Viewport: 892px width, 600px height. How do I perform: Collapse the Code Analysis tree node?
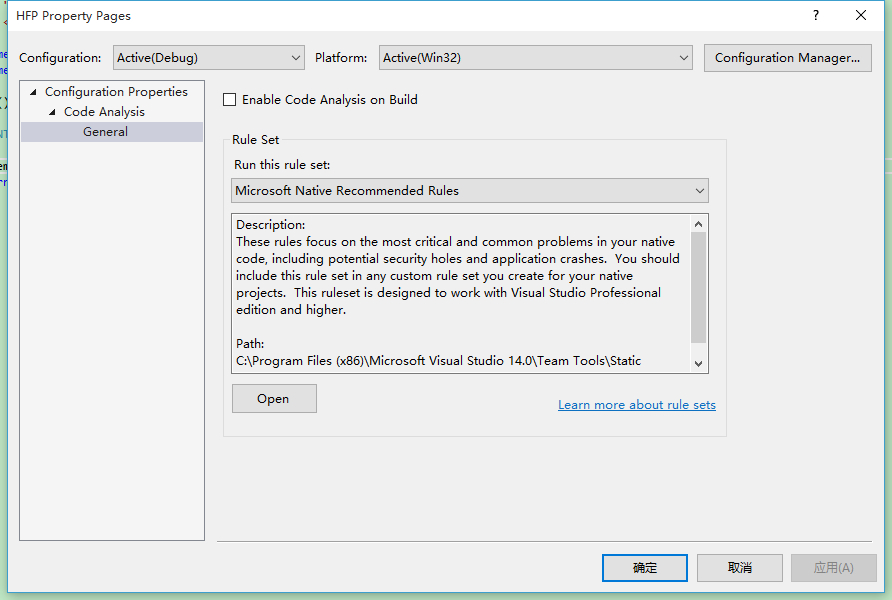[52, 112]
